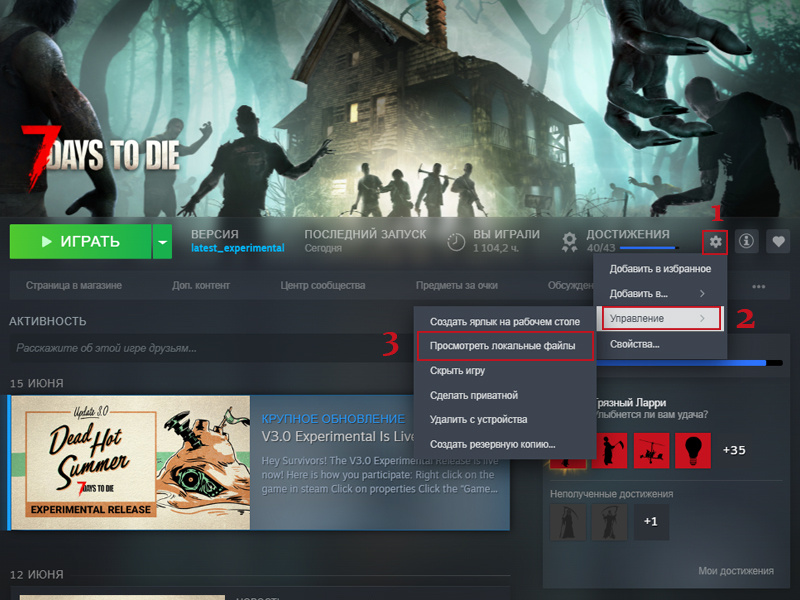Click the three-dots more links button
800x600 pixels.
click(759, 286)
